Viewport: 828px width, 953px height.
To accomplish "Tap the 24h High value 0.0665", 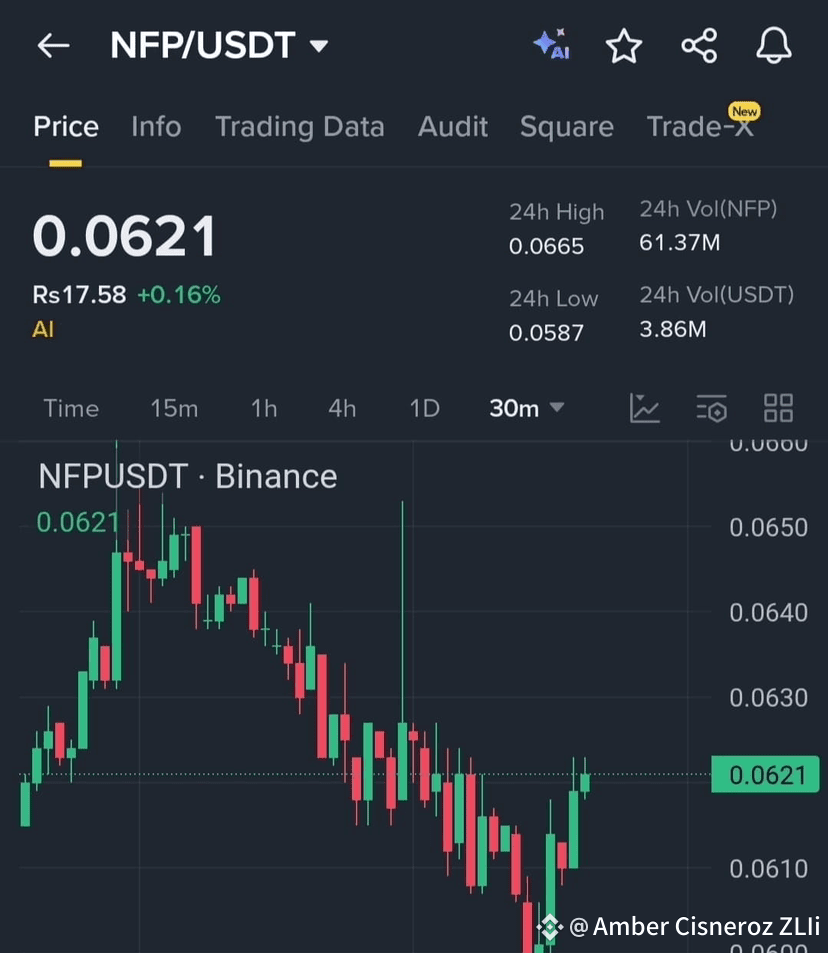I will [546, 246].
